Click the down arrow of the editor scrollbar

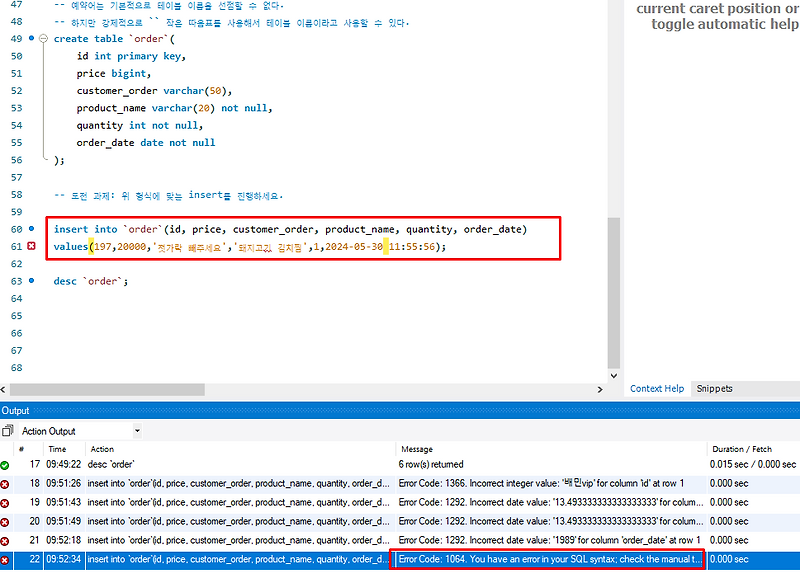[613, 376]
